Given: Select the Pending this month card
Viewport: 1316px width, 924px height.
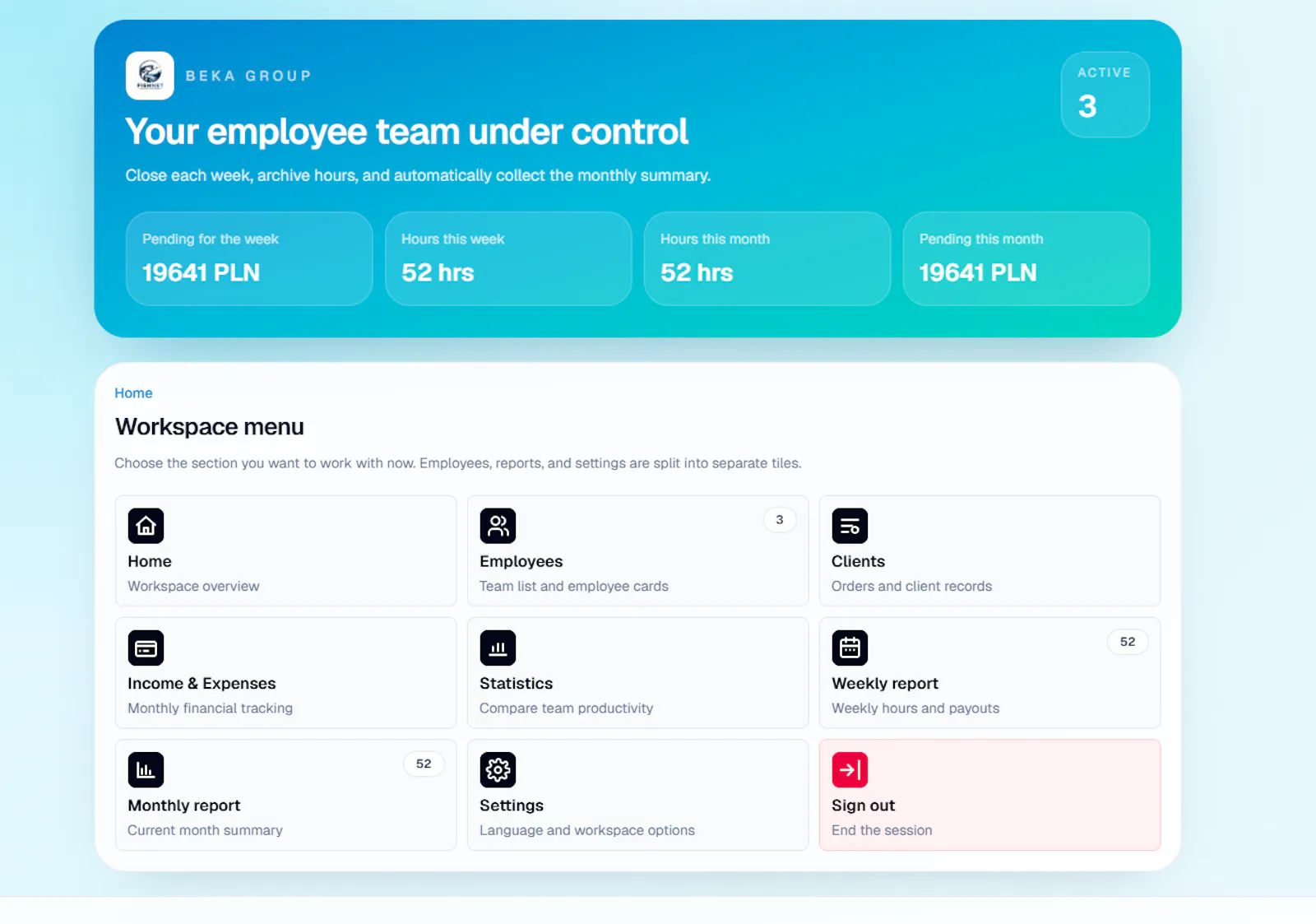Looking at the screenshot, I should click(1026, 258).
